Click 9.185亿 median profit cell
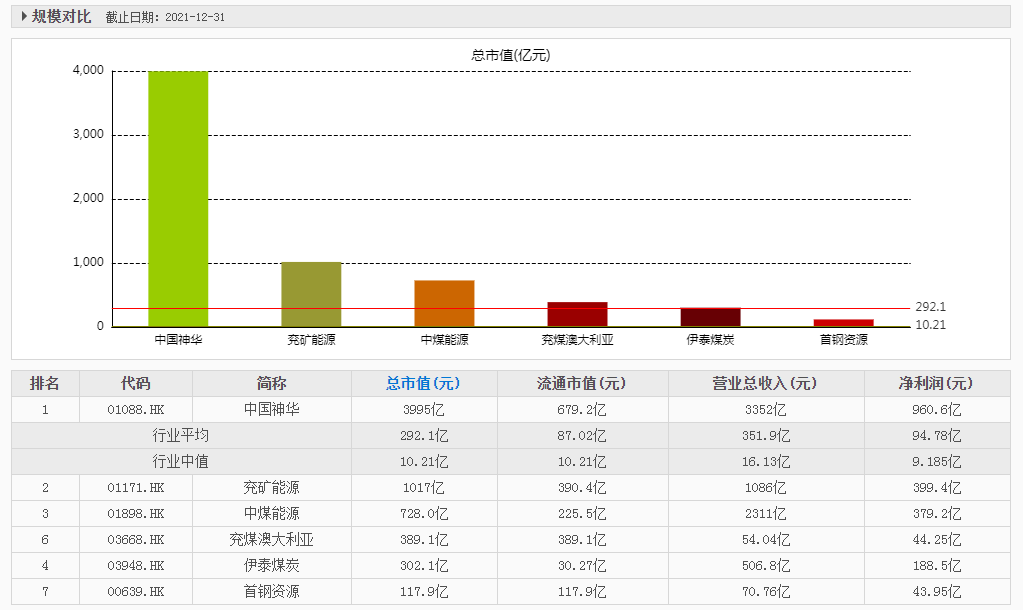The width and height of the screenshot is (1023, 610). [x=936, y=462]
